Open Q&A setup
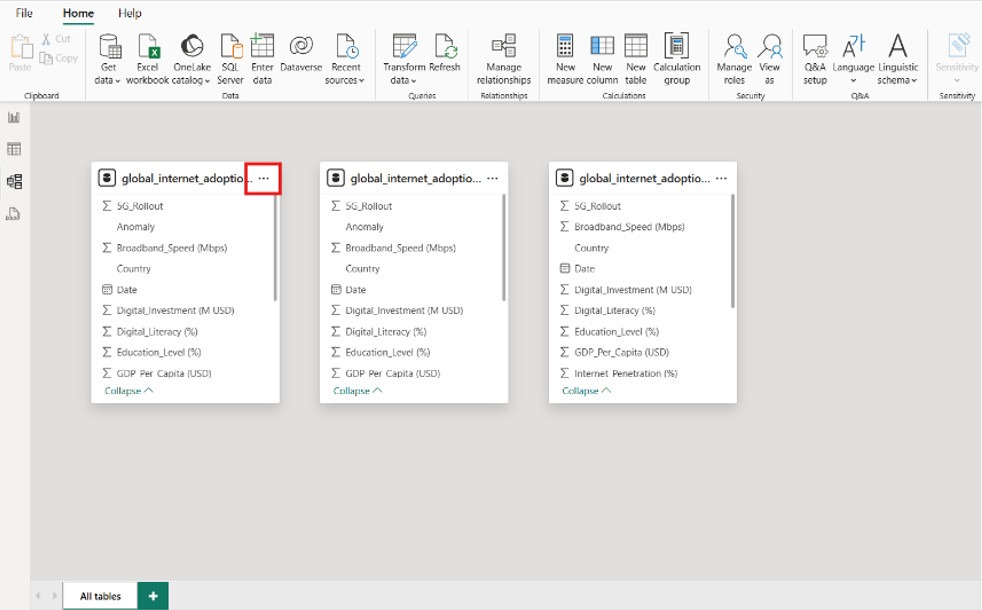982x610 pixels. [x=815, y=57]
